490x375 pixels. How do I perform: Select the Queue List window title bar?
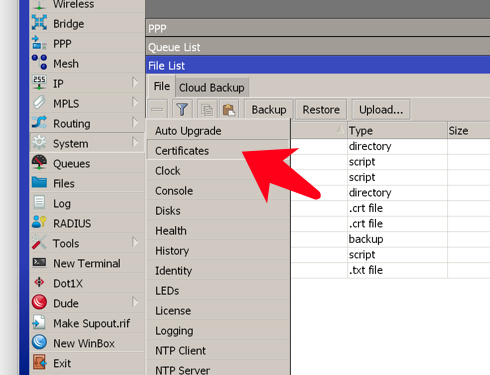pos(318,47)
